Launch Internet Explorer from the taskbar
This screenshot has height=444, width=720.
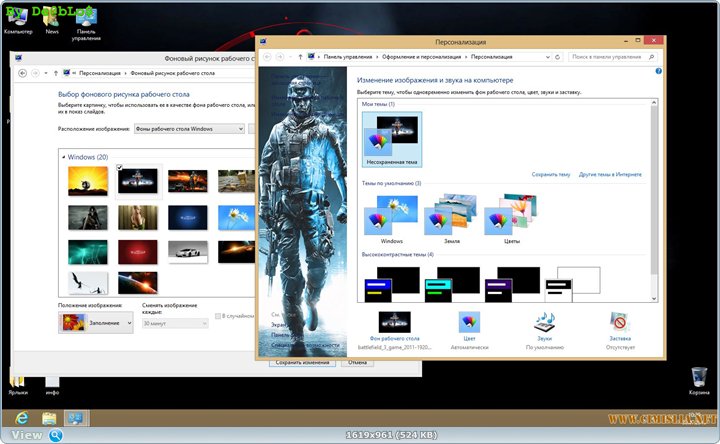(21, 417)
